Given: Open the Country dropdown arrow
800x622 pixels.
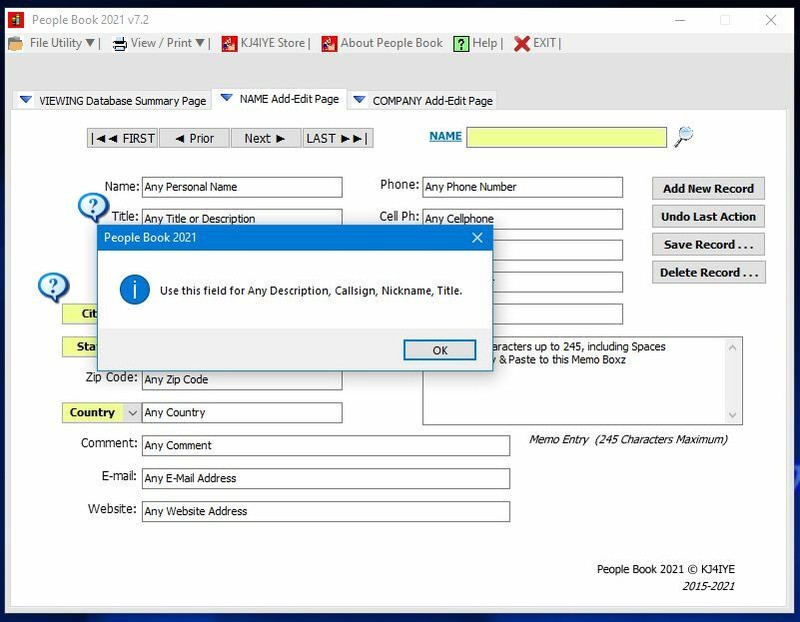Looking at the screenshot, I should [132, 412].
